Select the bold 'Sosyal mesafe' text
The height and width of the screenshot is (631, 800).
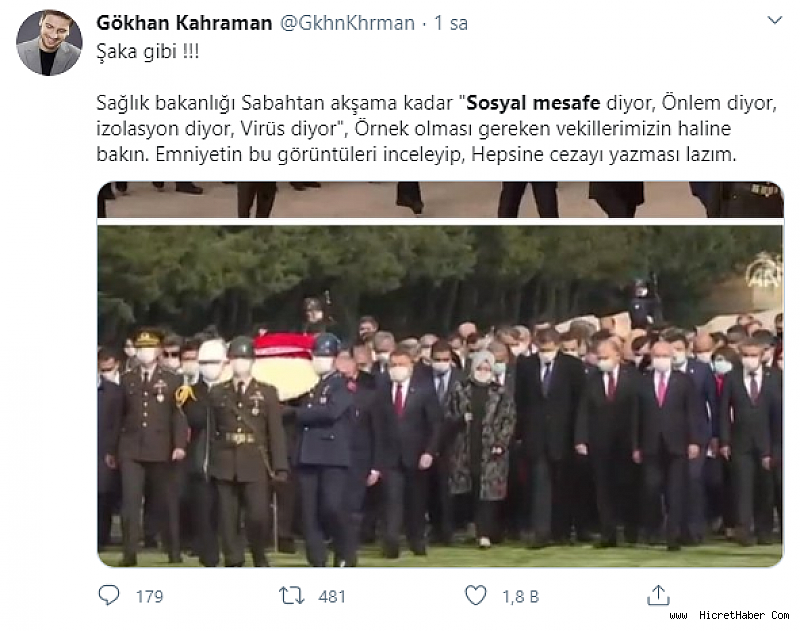tap(533, 103)
